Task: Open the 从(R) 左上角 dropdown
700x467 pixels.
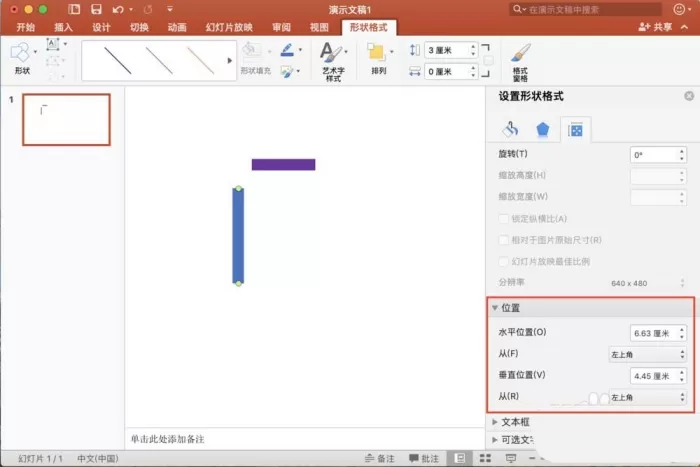Action: 647,397
